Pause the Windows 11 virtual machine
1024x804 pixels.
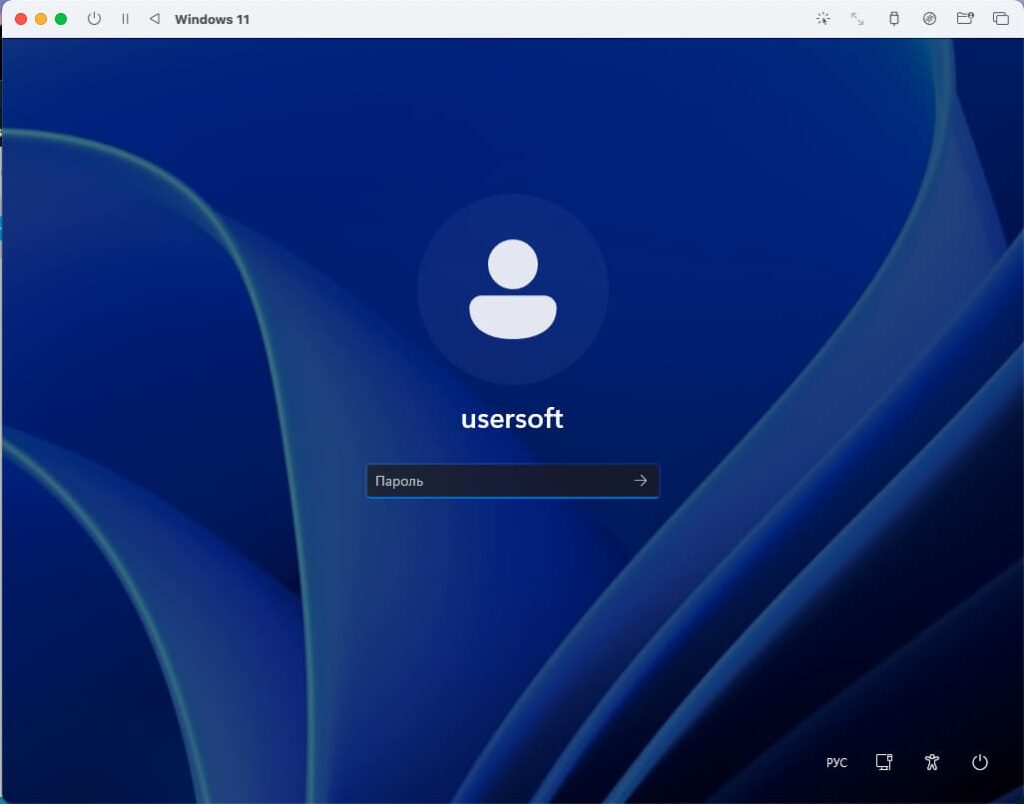125,19
